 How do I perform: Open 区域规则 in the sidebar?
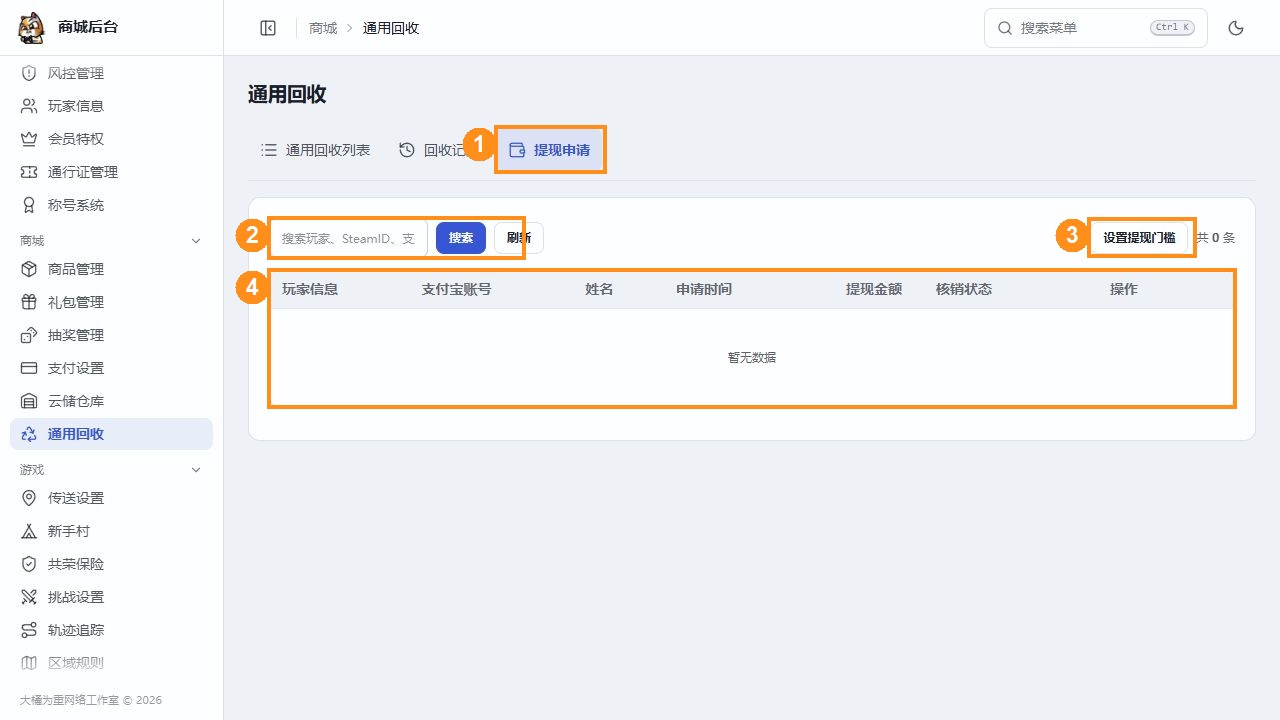click(x=111, y=662)
